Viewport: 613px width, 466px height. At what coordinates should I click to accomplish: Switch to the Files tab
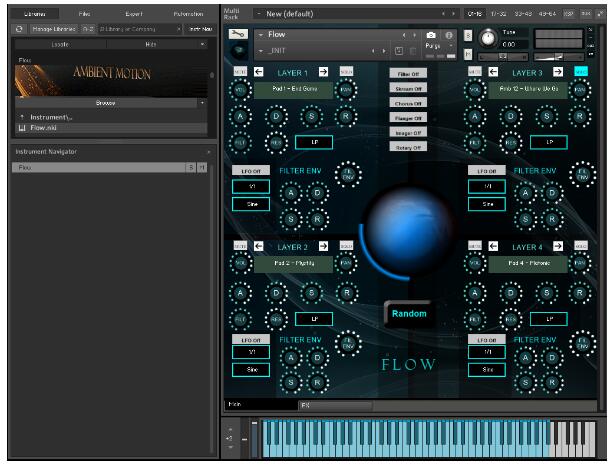(84, 13)
